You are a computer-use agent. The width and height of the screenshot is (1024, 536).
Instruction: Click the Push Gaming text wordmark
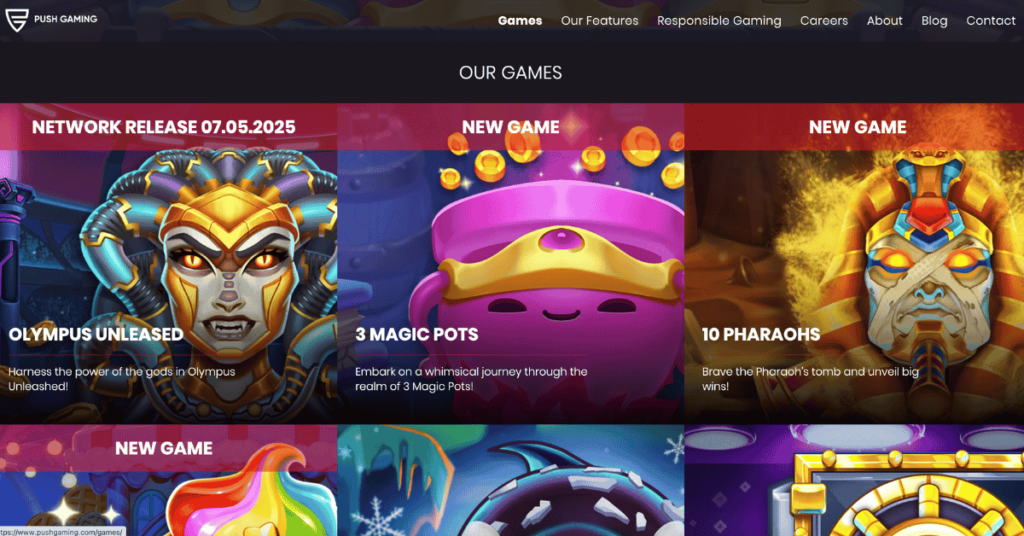[x=65, y=20]
